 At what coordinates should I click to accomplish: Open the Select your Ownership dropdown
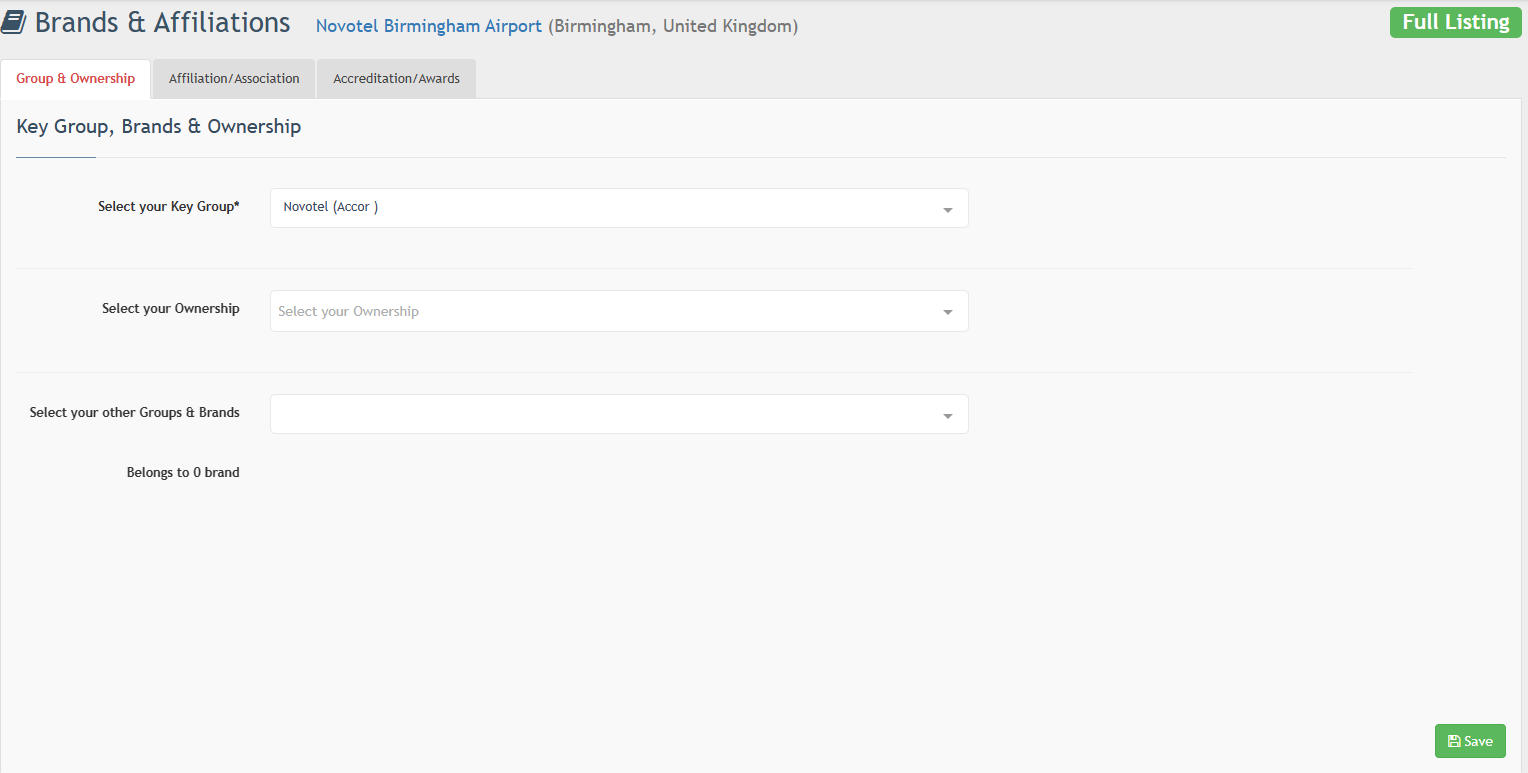tap(619, 311)
